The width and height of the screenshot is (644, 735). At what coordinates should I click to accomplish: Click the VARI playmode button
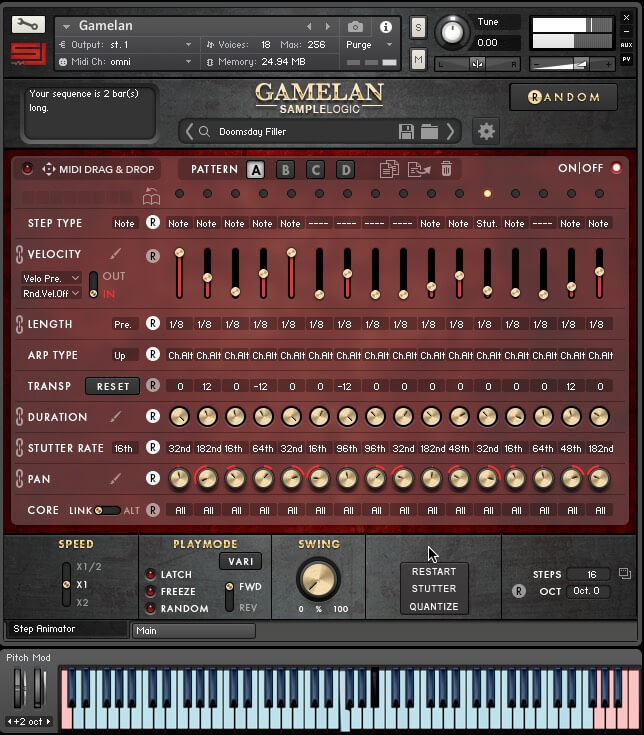coord(240,562)
